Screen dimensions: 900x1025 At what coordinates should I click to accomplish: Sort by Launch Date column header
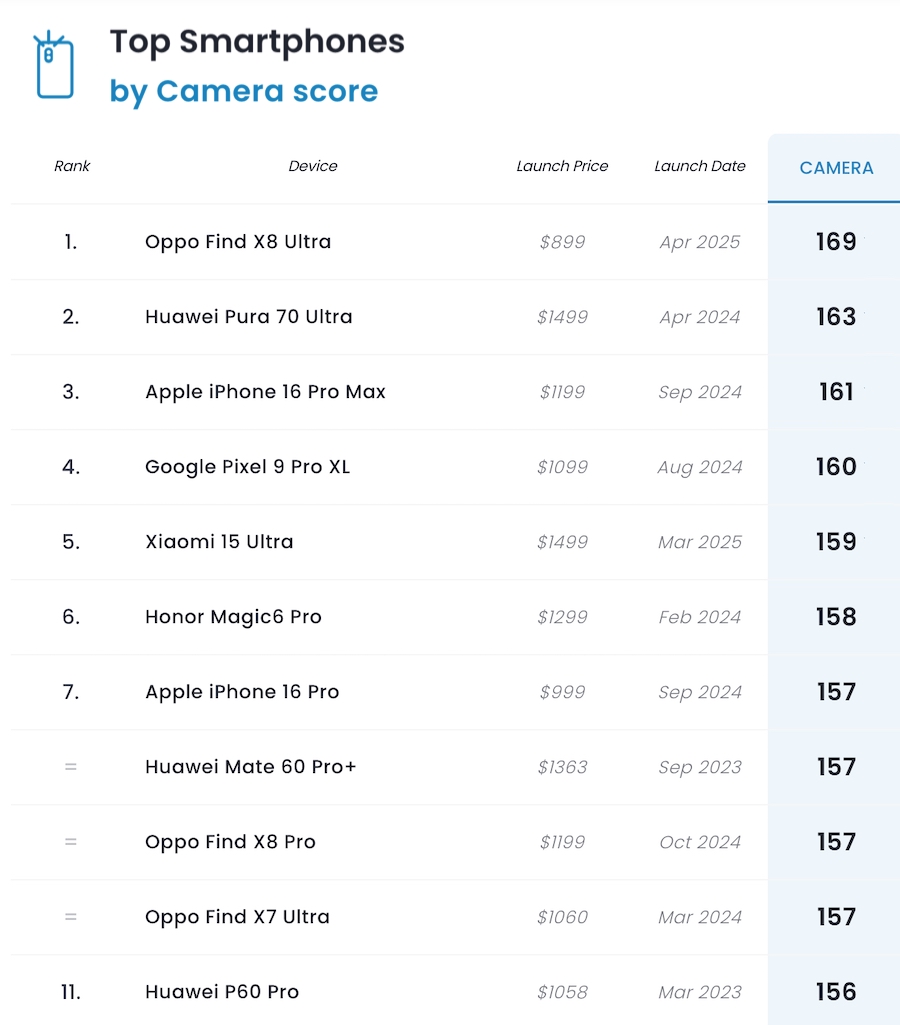tap(699, 166)
